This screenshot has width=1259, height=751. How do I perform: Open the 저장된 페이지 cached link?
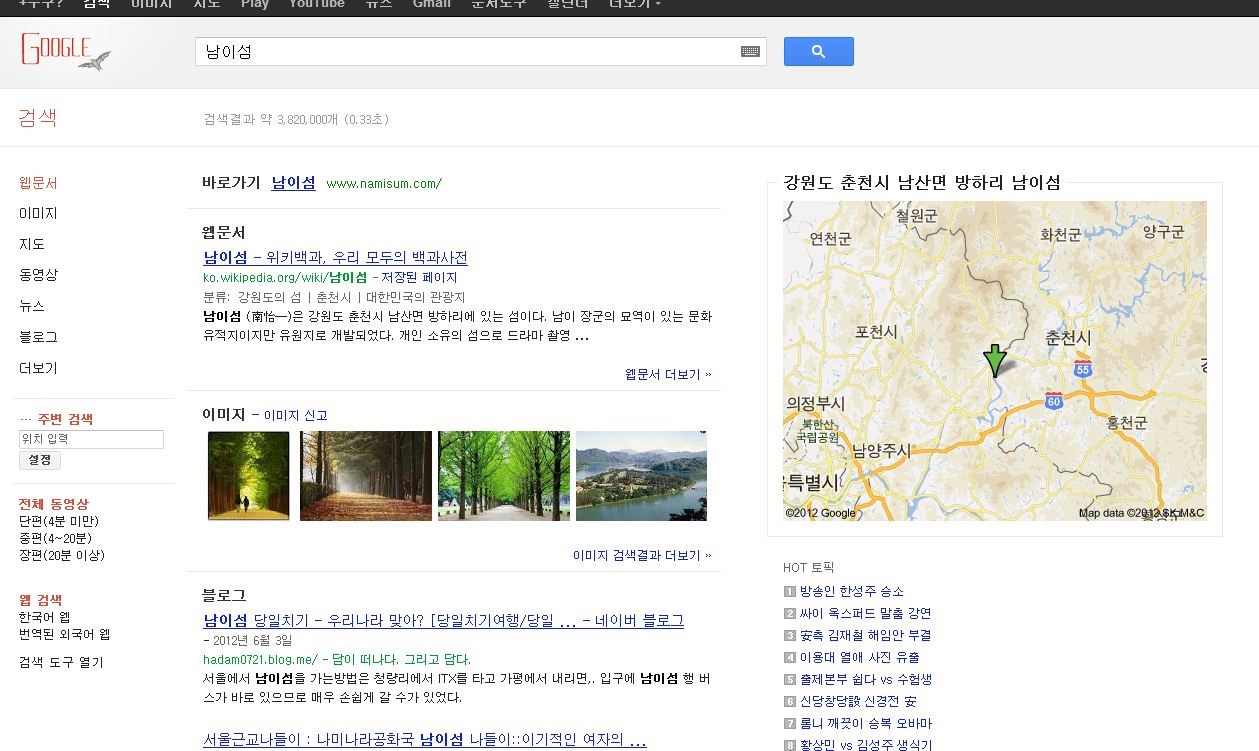(x=419, y=278)
